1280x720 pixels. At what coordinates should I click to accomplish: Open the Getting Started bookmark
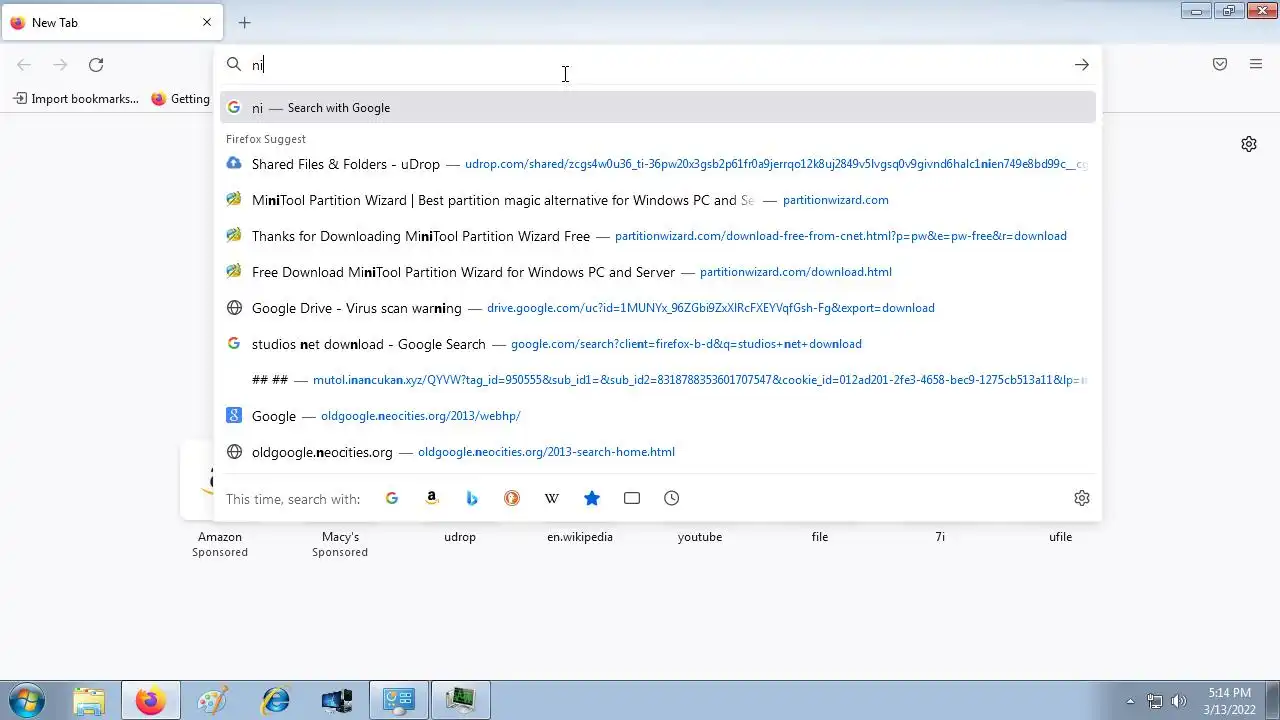point(181,99)
